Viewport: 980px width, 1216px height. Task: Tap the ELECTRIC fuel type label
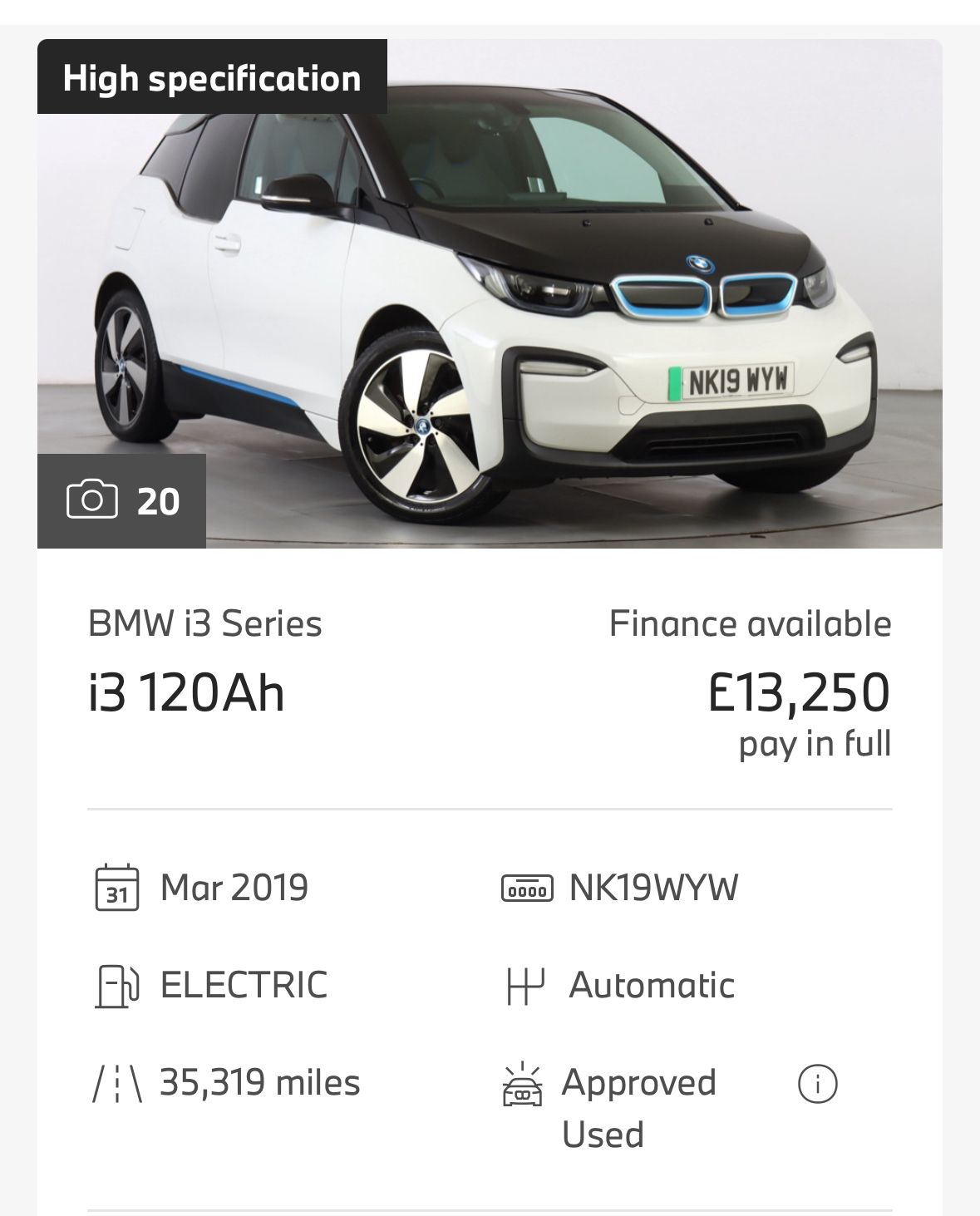coord(244,986)
